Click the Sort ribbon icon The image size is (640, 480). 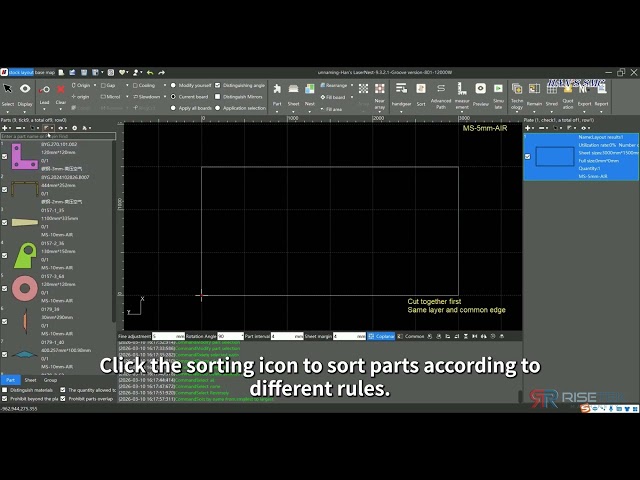(x=421, y=89)
